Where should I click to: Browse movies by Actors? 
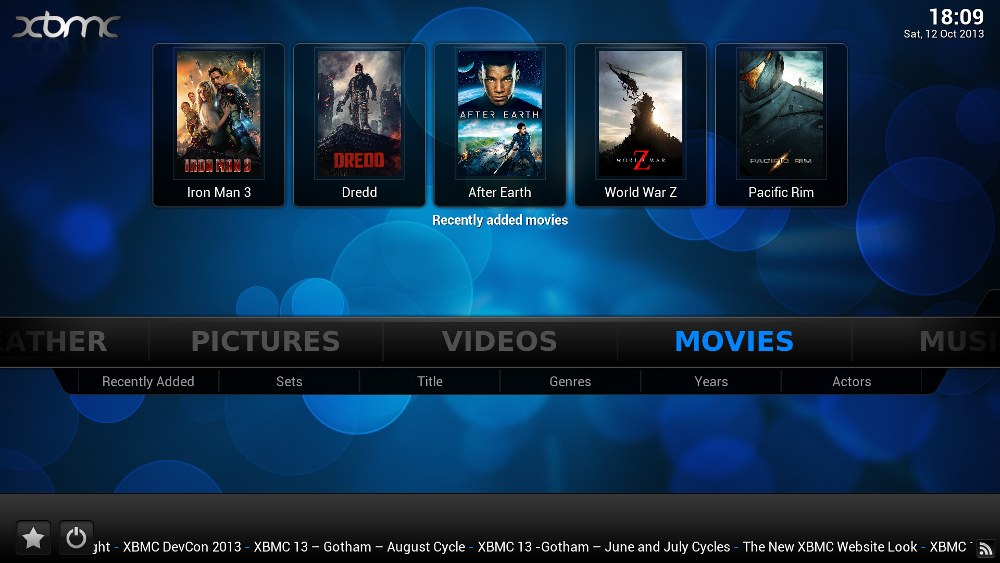pos(851,381)
